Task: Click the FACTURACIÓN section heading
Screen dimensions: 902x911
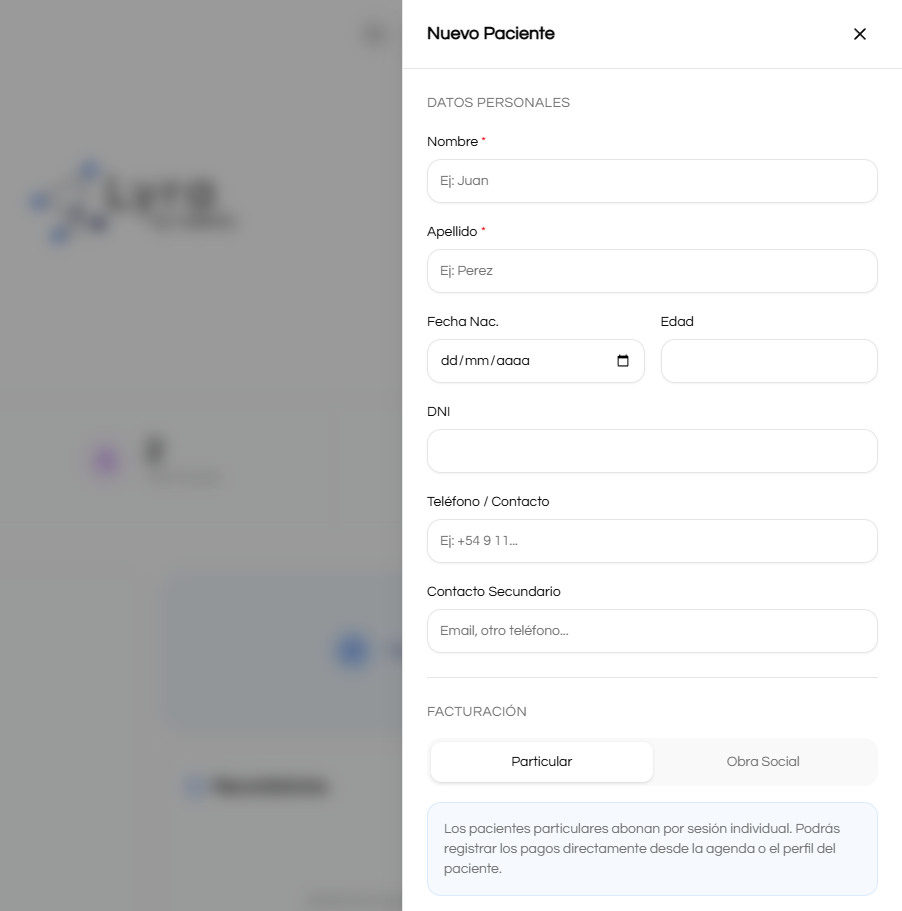Action: 476,712
